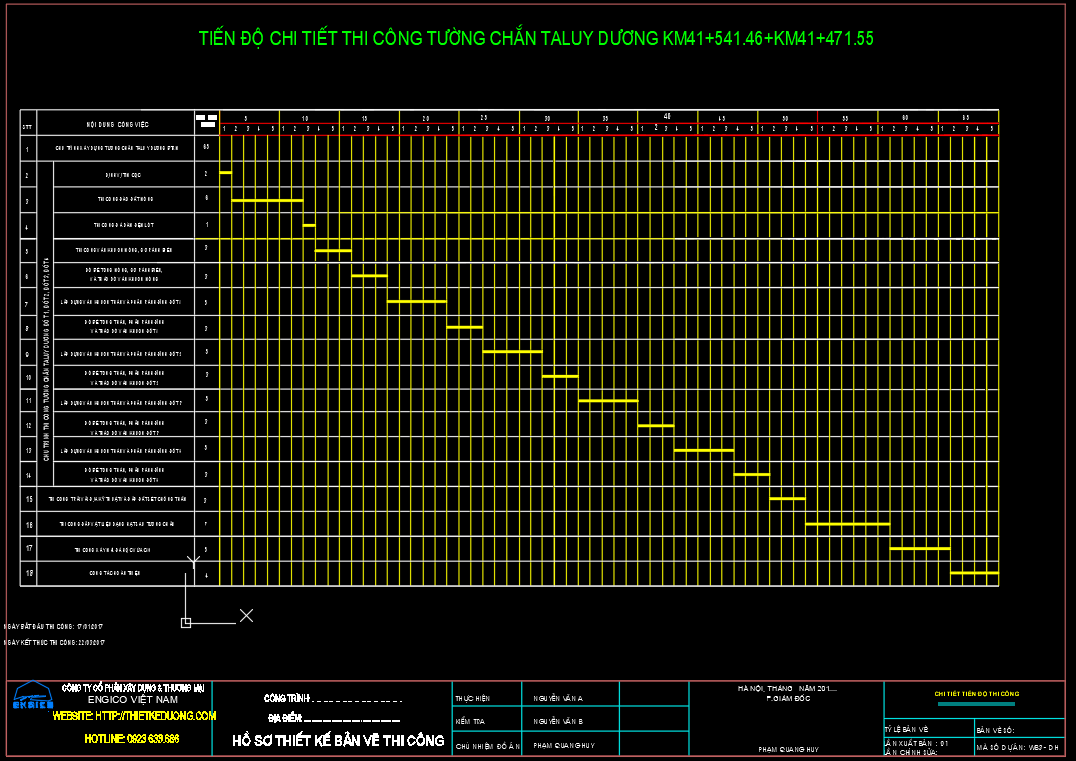Click the day 40 timeline header
Image resolution: width=1076 pixels, height=761 pixels.
point(667,116)
